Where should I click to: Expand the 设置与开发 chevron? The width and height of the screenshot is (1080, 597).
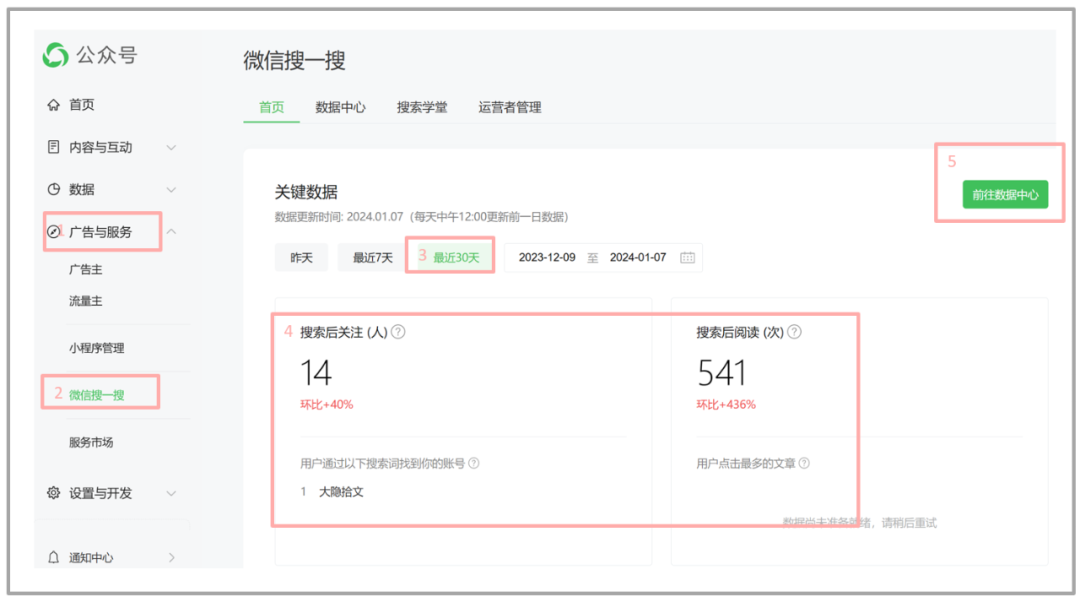[172, 494]
